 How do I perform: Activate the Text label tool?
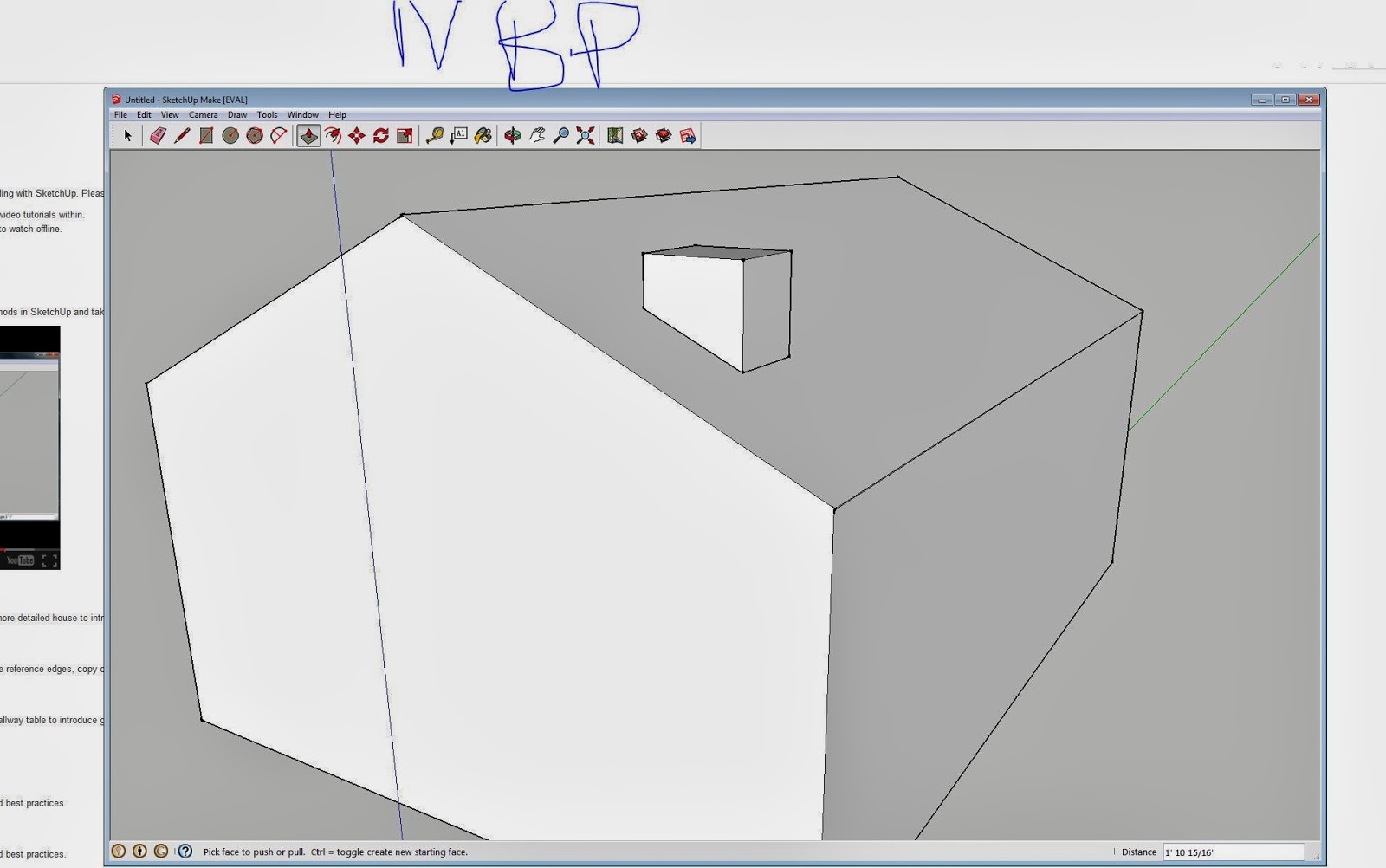point(459,136)
